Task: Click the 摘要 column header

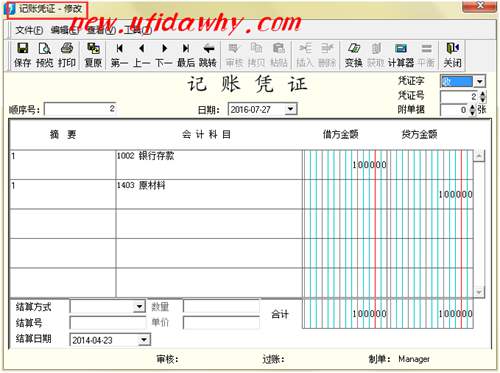Action: [63, 134]
